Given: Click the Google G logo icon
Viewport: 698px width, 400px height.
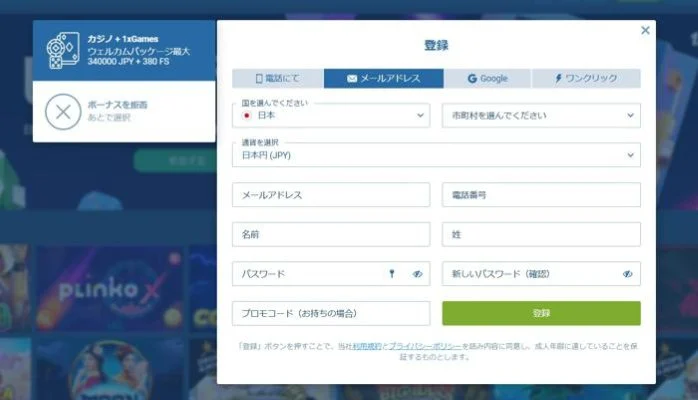Looking at the screenshot, I should click(x=472, y=78).
